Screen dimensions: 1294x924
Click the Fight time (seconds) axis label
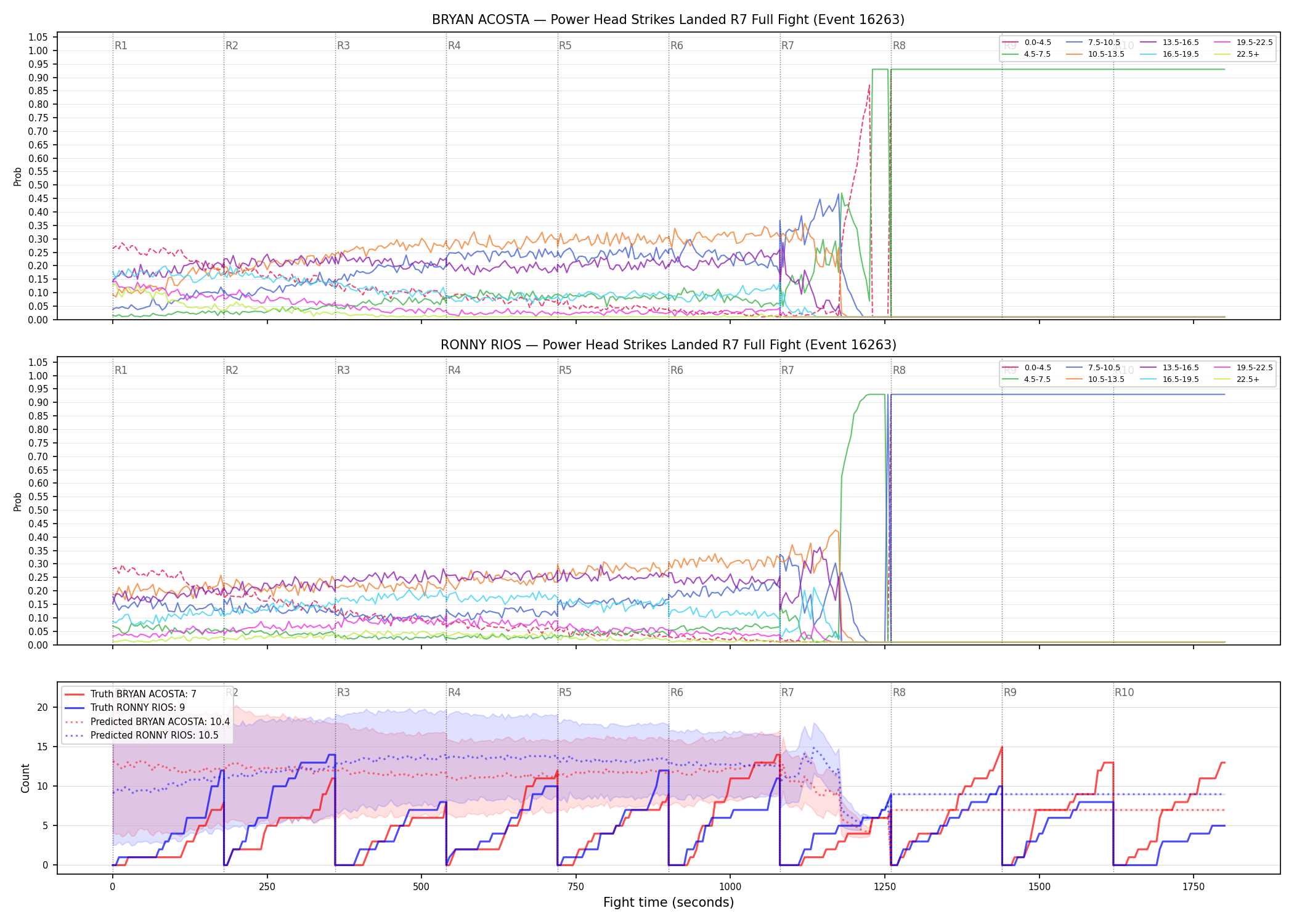(x=669, y=902)
